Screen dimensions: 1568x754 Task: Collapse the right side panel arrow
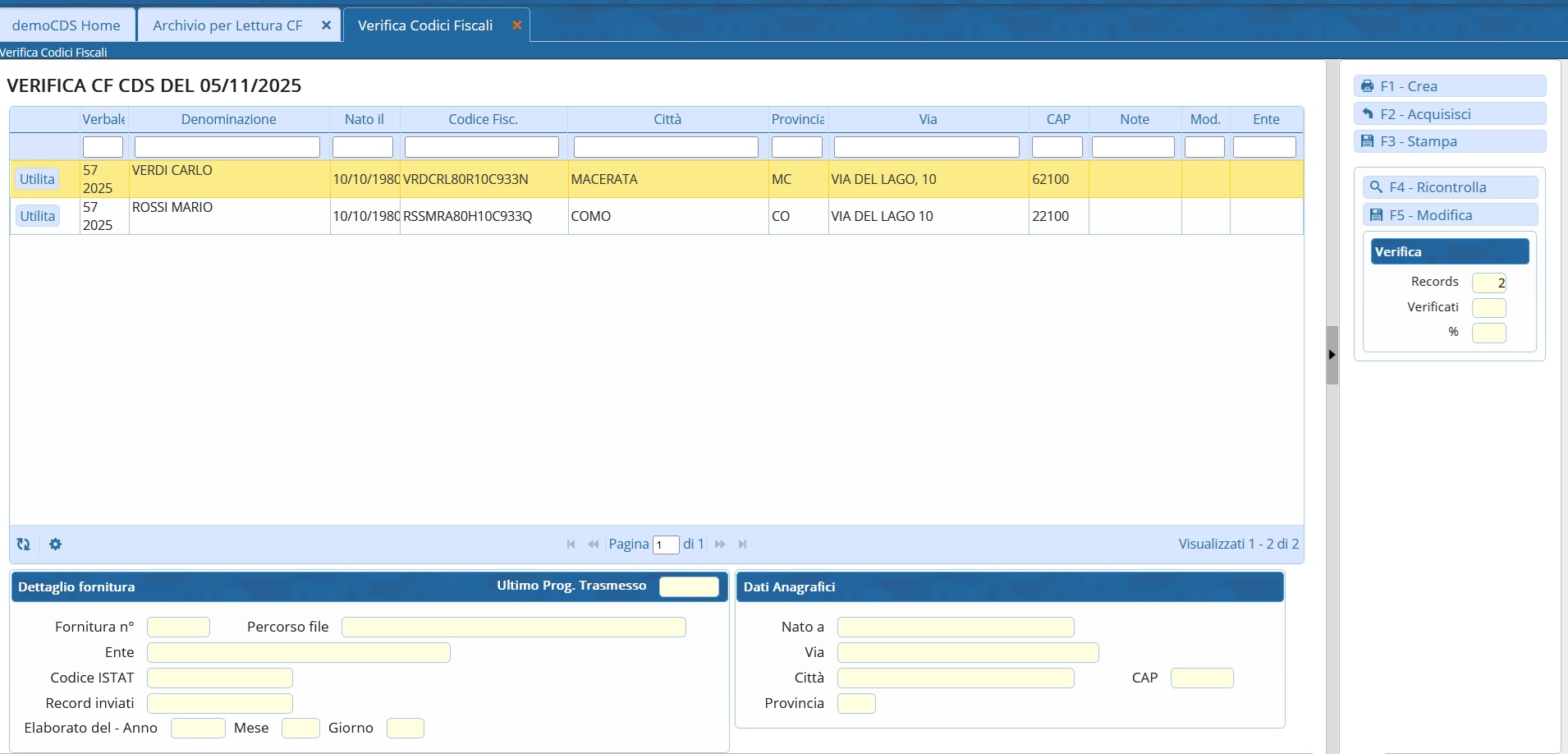pyautogui.click(x=1332, y=355)
